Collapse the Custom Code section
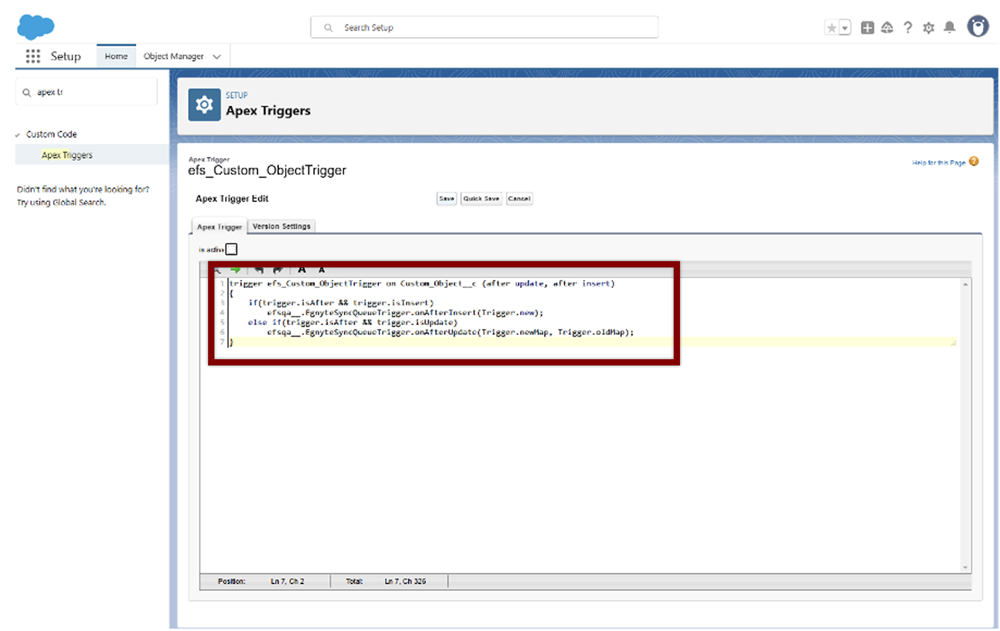Image resolution: width=1000 pixels, height=631 pixels. tap(17, 135)
